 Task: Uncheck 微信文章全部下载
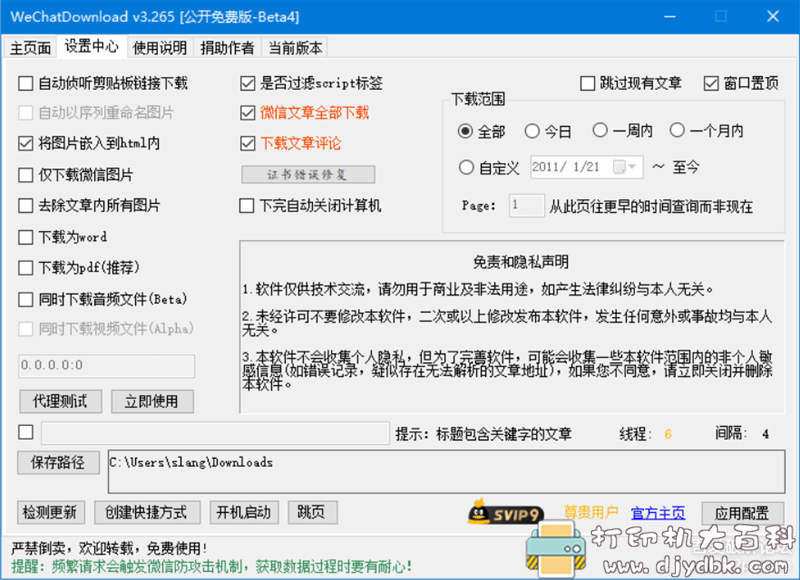coord(247,113)
